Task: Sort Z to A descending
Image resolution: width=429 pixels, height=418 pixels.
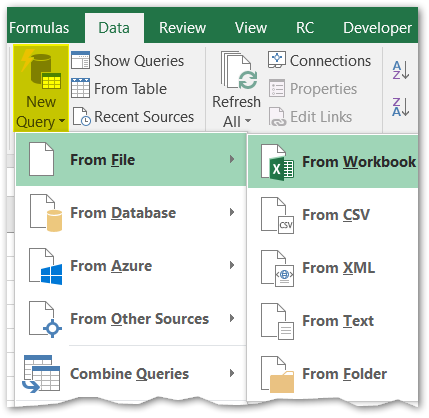Action: [x=401, y=107]
